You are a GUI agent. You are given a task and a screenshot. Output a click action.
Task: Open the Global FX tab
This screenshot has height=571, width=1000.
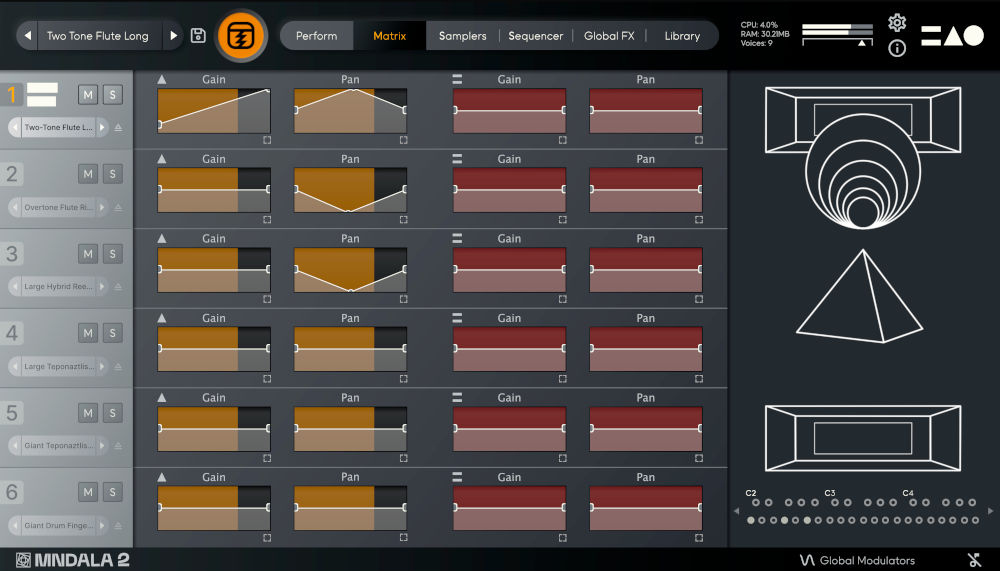point(609,36)
